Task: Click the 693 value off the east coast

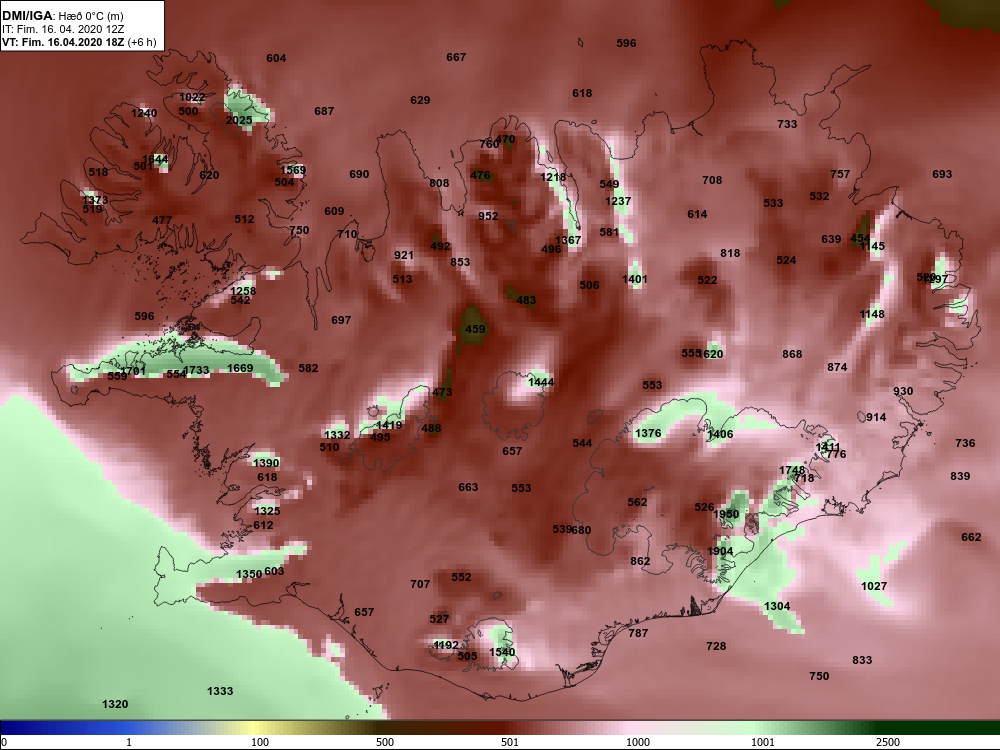Action: (x=942, y=173)
